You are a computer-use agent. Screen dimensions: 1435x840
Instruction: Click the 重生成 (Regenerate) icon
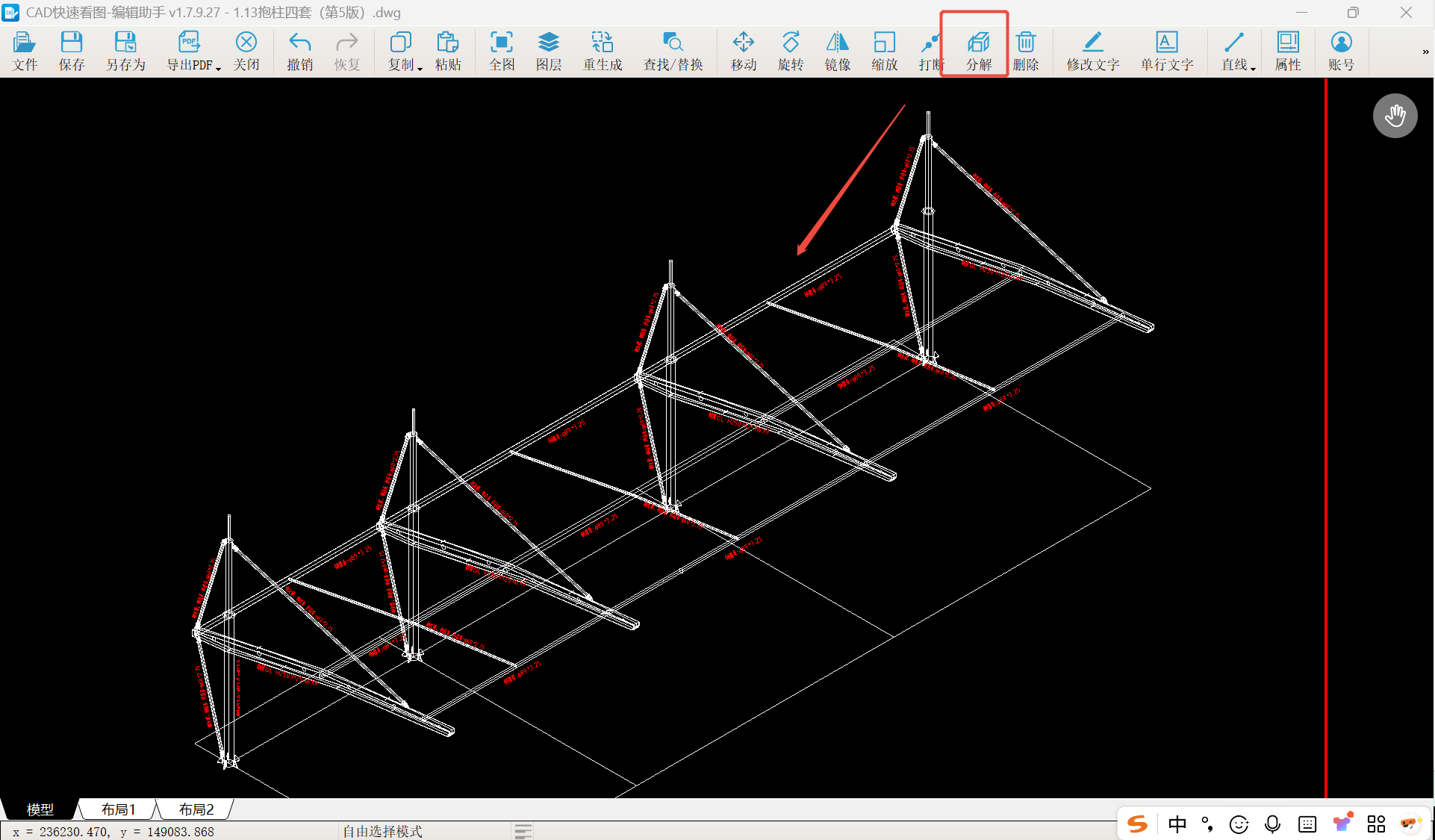(x=602, y=43)
